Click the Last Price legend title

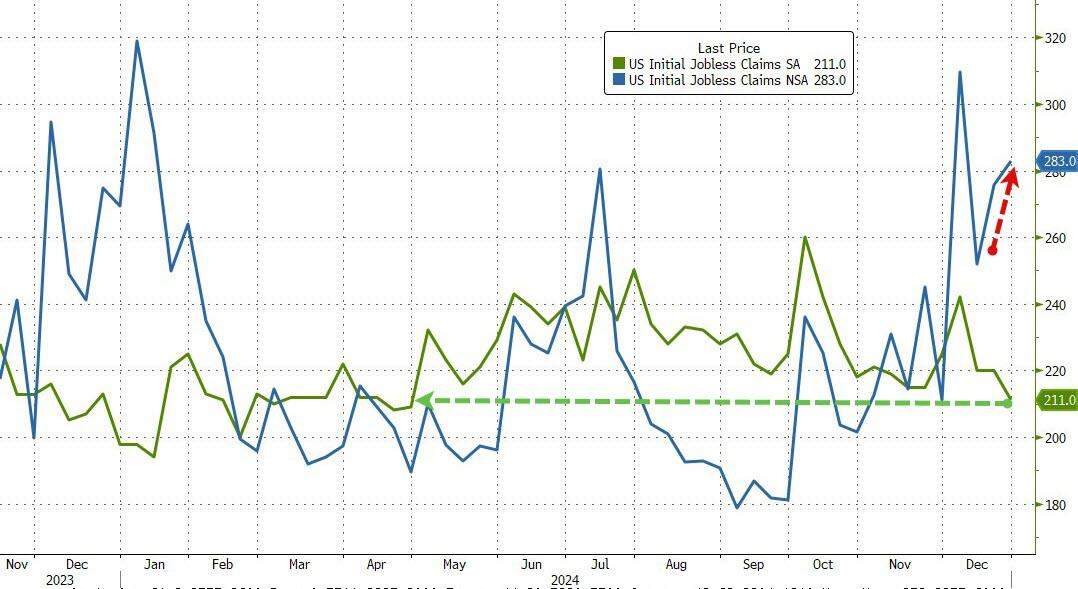(728, 48)
